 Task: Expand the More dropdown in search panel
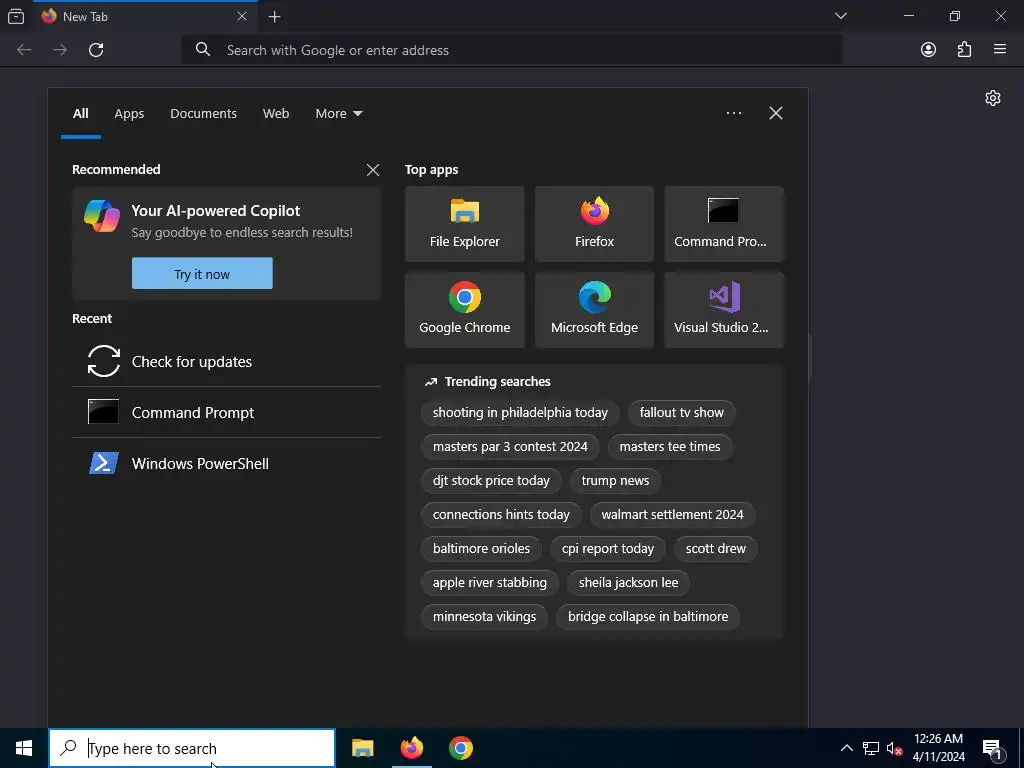click(338, 114)
